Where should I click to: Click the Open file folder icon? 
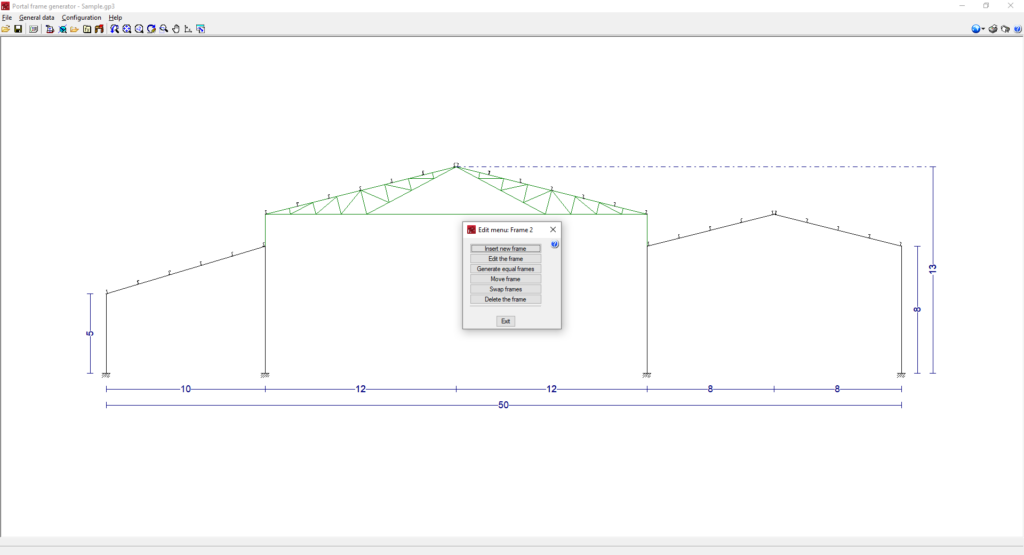pos(6,29)
